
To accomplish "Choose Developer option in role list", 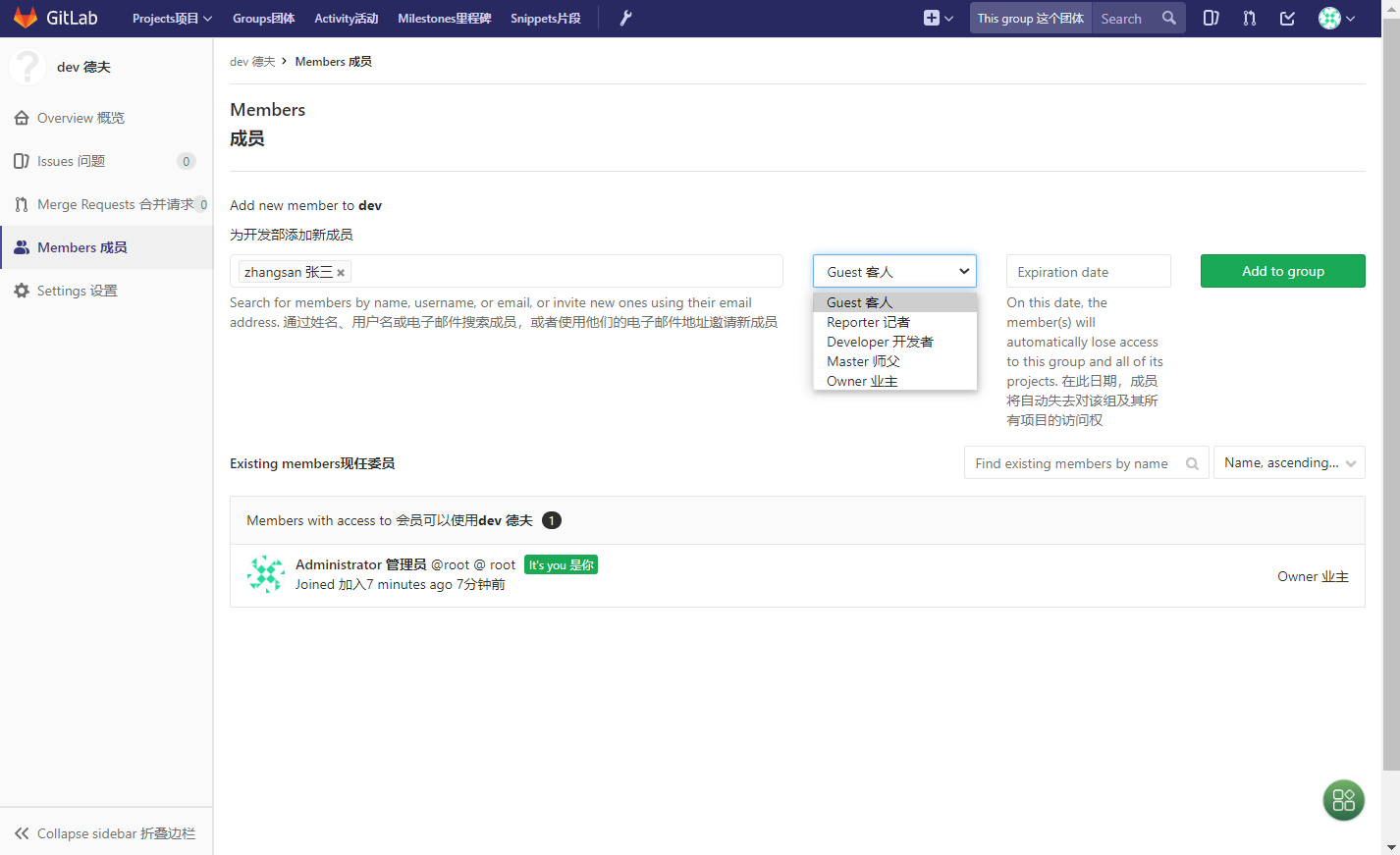I will click(x=895, y=342).
